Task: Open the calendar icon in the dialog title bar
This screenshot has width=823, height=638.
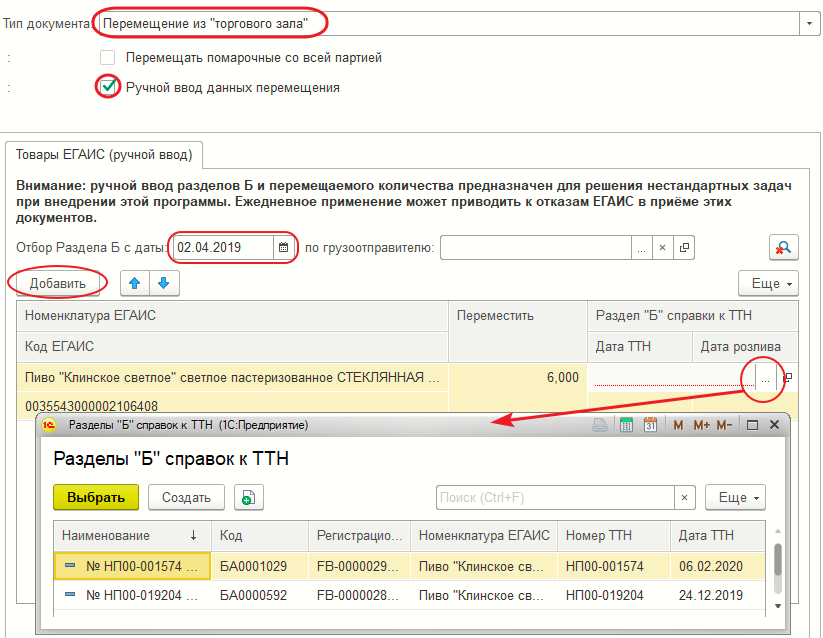Action: coord(650,425)
